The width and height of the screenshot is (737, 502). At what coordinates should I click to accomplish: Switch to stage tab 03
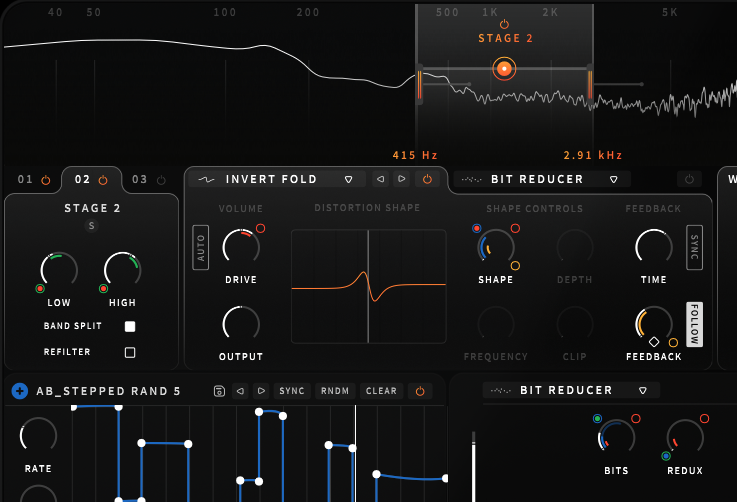[147, 180]
